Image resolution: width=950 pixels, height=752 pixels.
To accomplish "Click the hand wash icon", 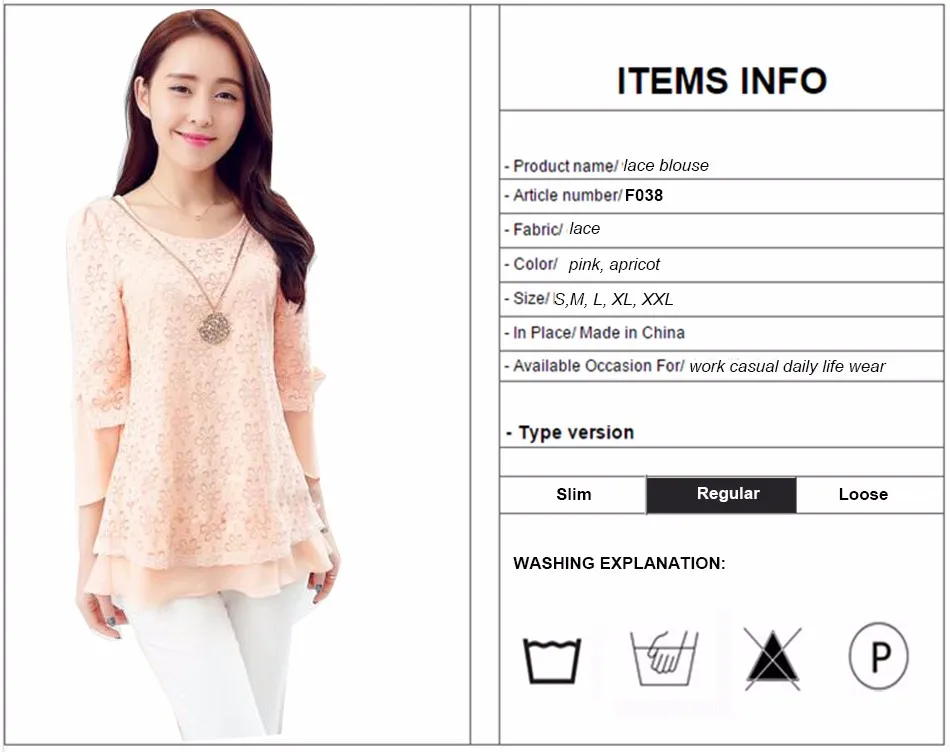I will pyautogui.click(x=664, y=658).
